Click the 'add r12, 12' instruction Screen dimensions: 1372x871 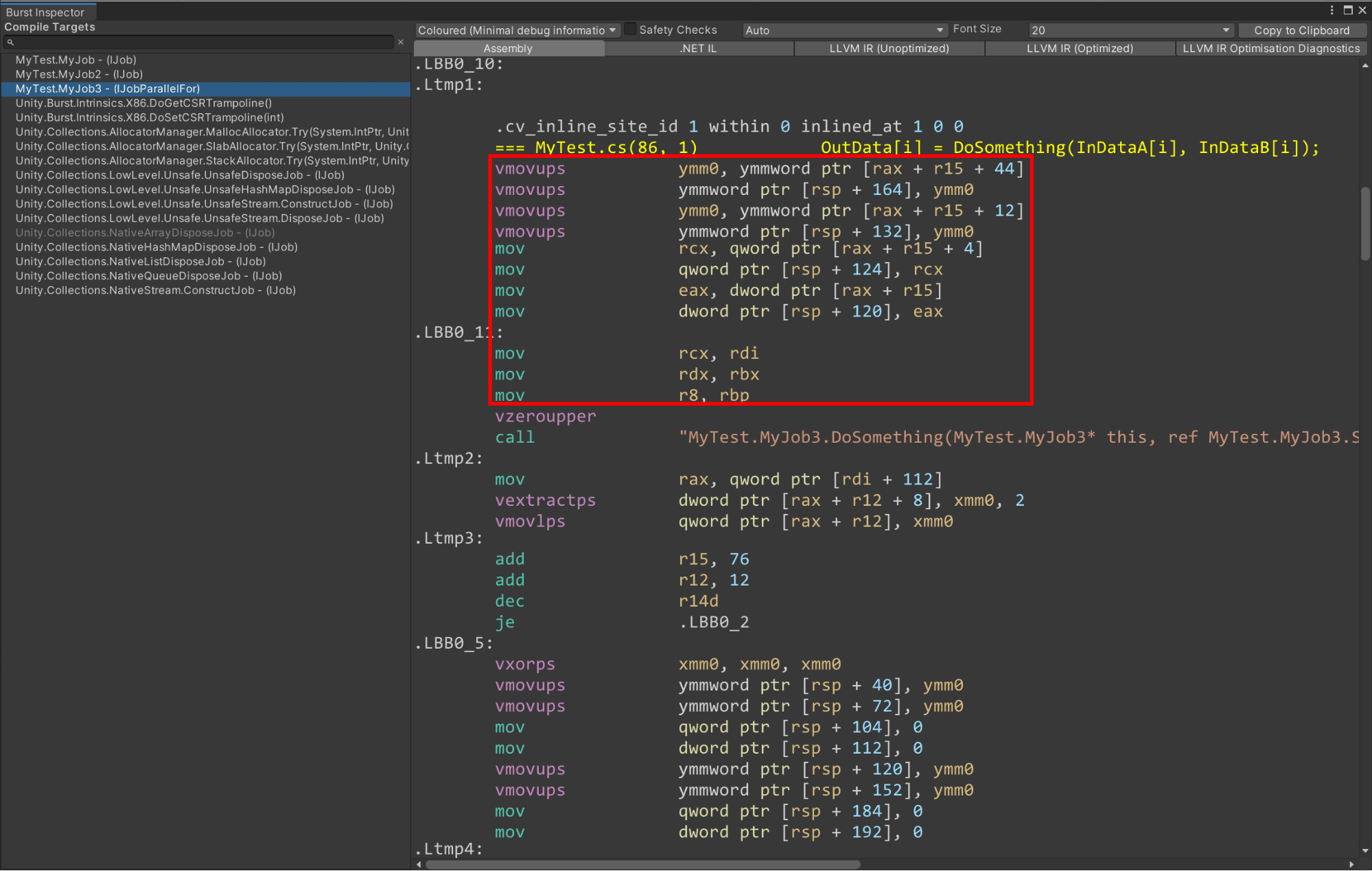(622, 581)
